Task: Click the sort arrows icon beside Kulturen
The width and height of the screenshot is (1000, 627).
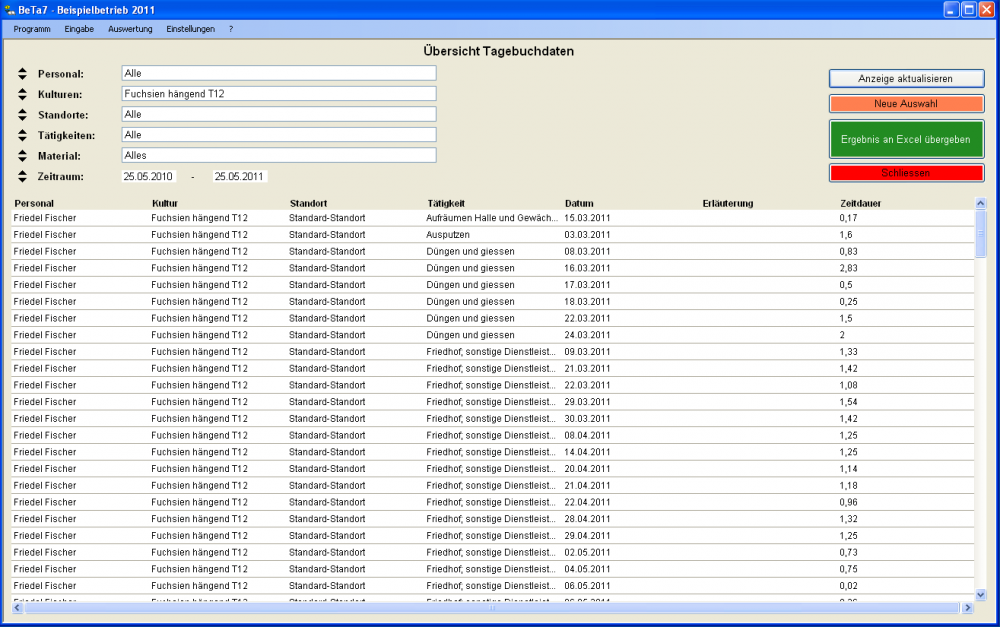Action: pyautogui.click(x=23, y=94)
